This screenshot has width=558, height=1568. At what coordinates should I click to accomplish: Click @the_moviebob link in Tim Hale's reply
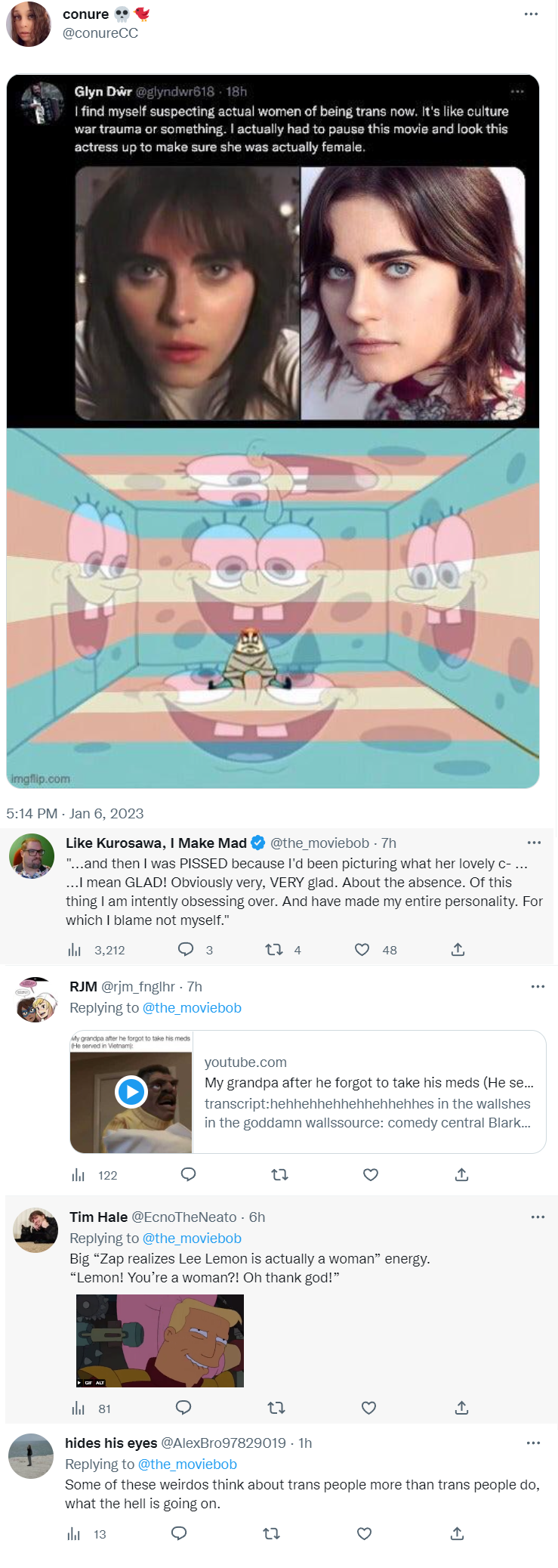[x=192, y=1238]
